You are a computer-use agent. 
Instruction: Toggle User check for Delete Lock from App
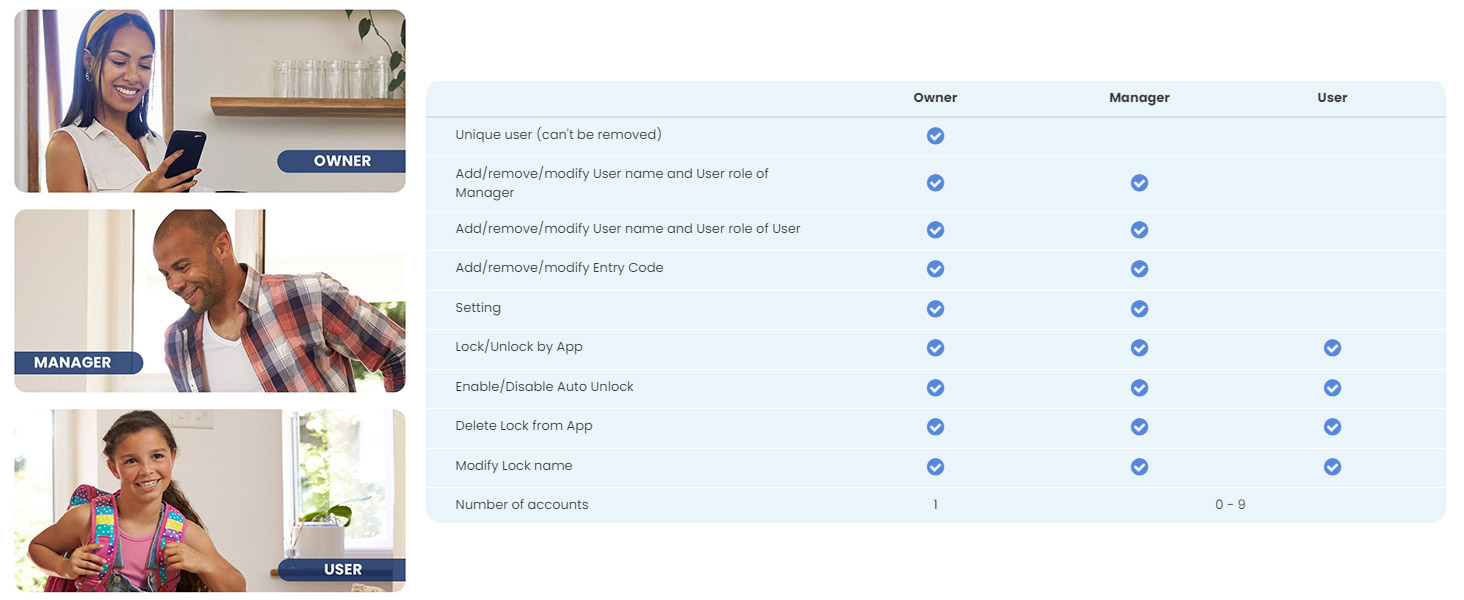[x=1332, y=427]
